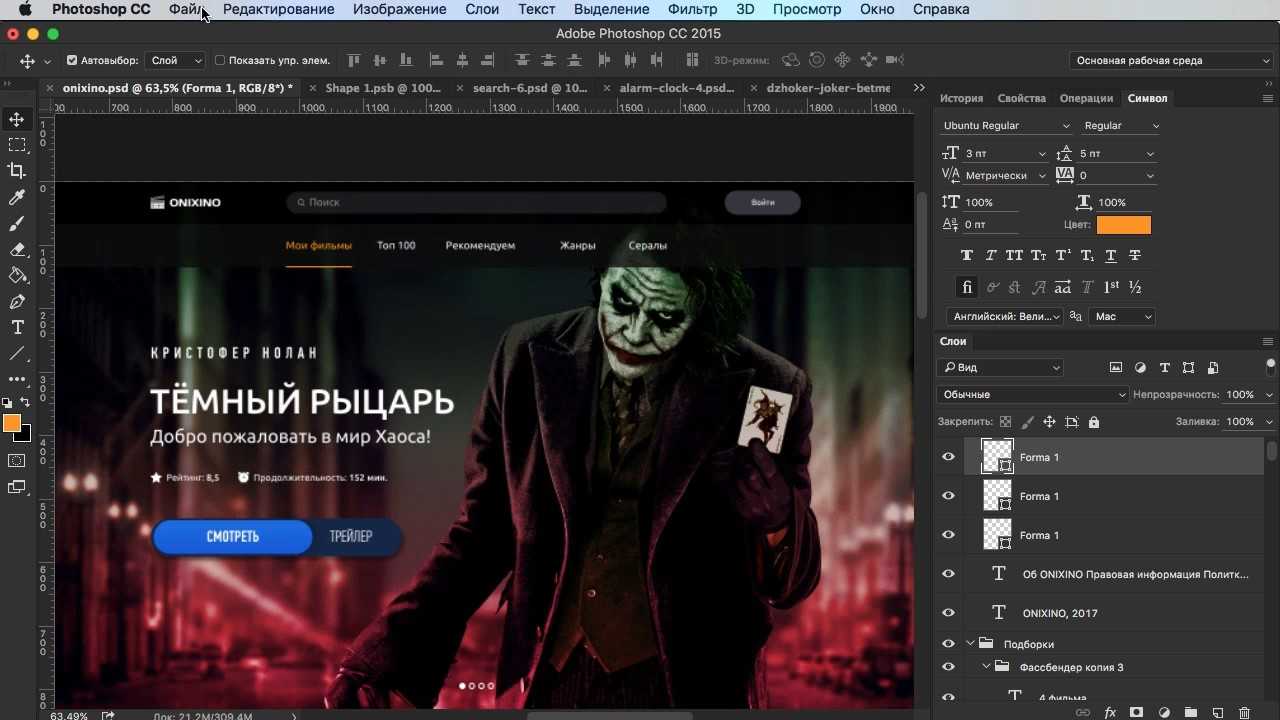1280x720 pixels.
Task: Filter layers by smart objects
Action: click(1213, 368)
